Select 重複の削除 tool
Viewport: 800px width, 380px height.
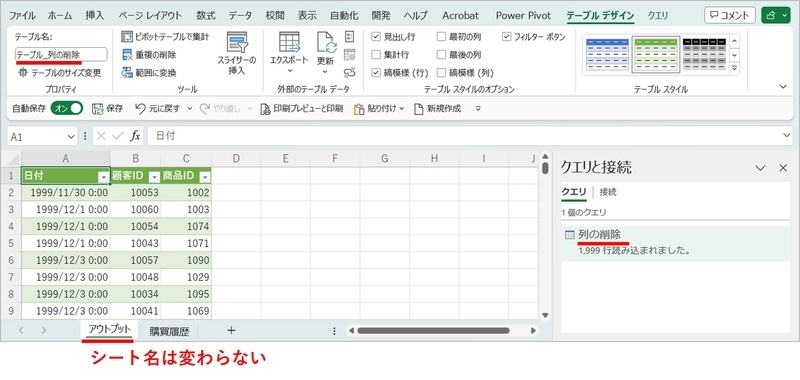tap(149, 55)
